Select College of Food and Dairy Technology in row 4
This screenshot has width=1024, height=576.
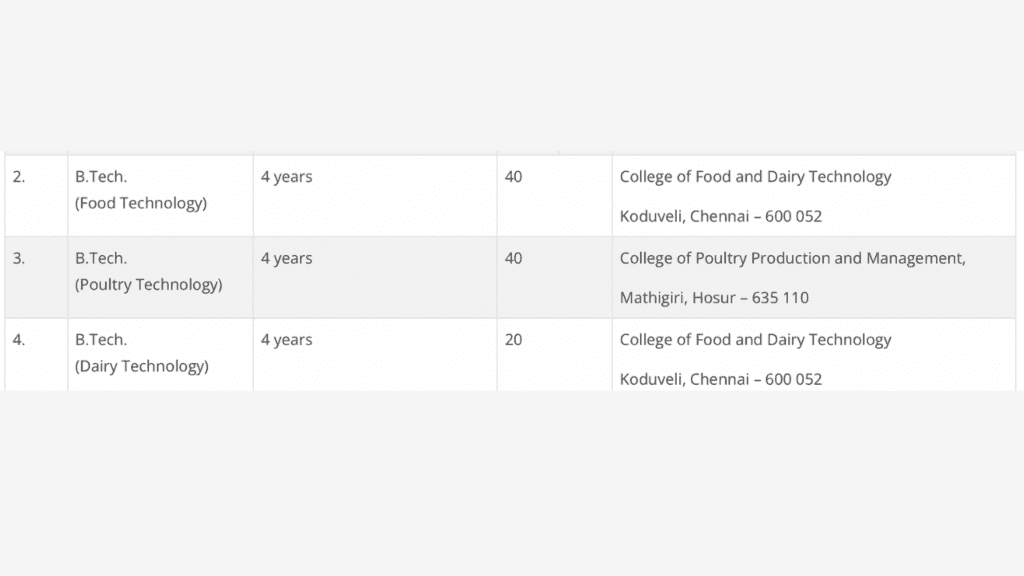[x=756, y=340]
